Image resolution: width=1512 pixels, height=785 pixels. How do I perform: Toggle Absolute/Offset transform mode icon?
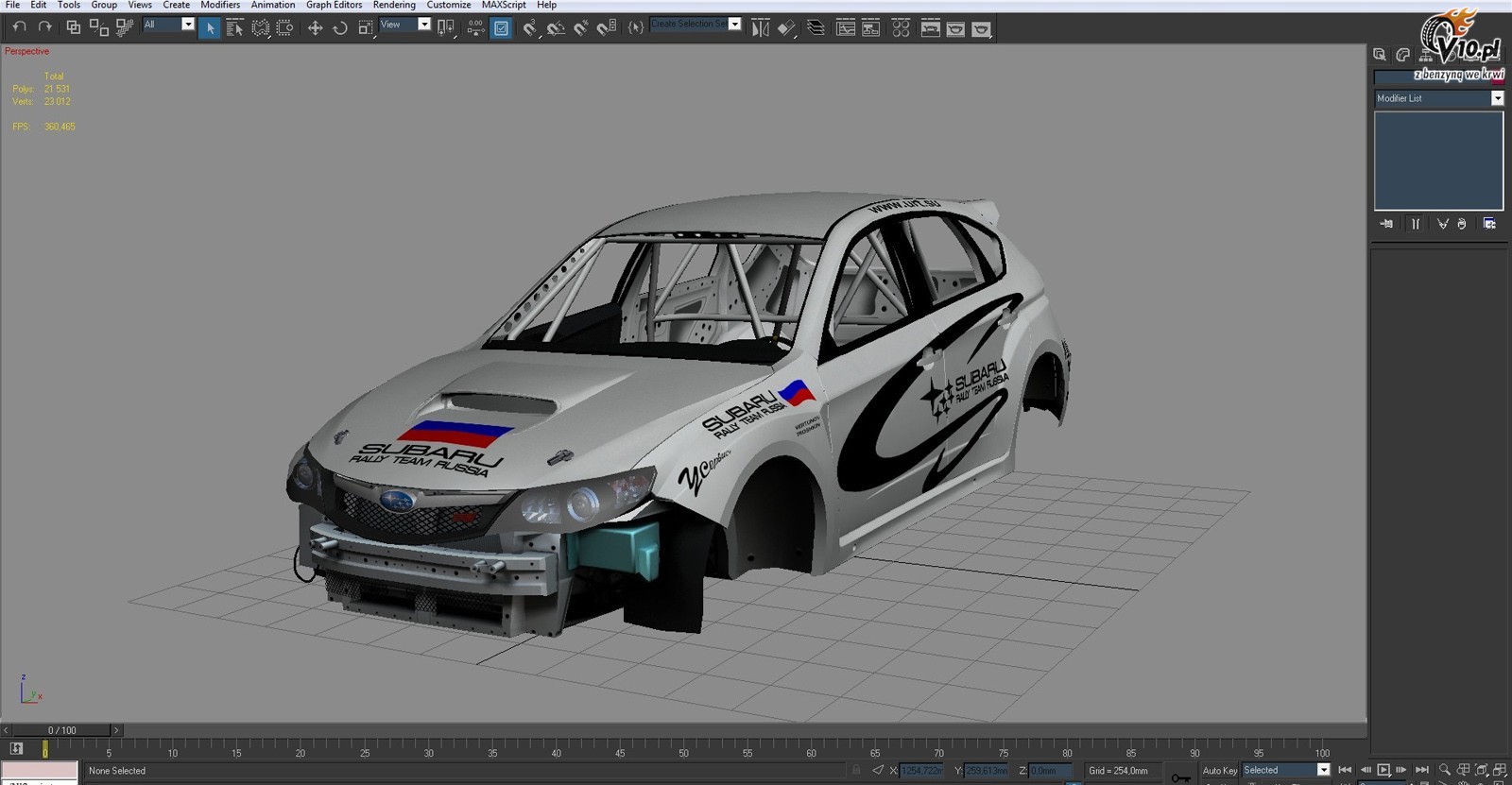[x=878, y=771]
